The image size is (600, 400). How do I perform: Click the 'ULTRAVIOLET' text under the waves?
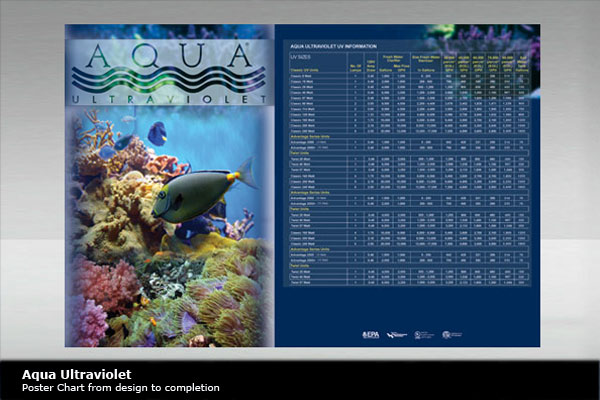click(x=169, y=99)
